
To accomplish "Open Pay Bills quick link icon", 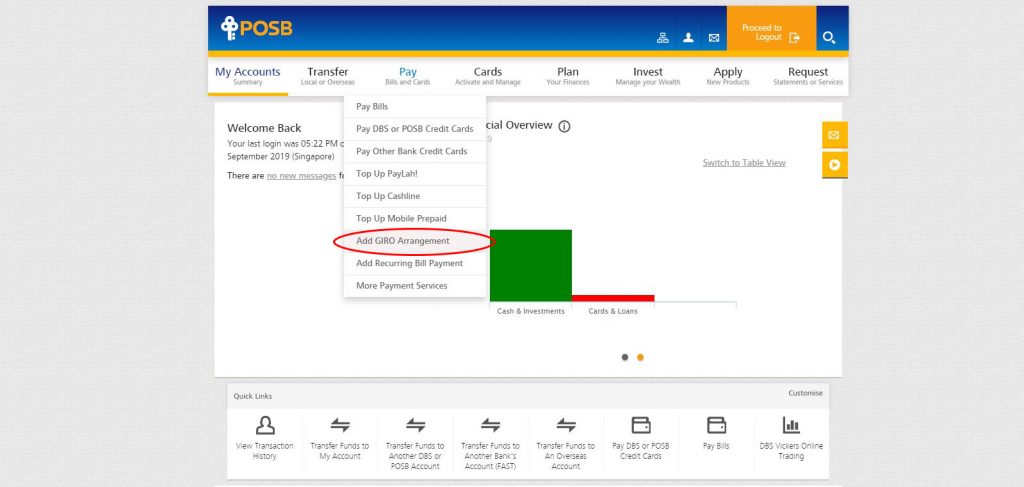I will point(716,426).
